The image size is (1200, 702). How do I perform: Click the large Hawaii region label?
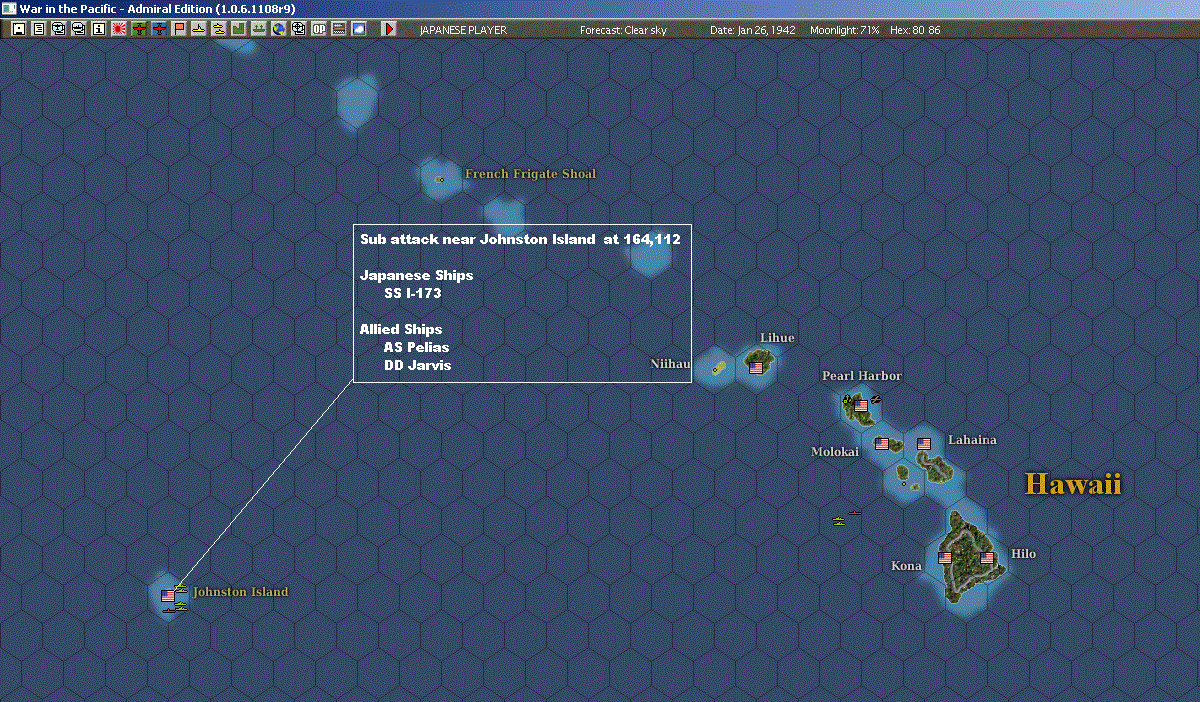click(1074, 485)
